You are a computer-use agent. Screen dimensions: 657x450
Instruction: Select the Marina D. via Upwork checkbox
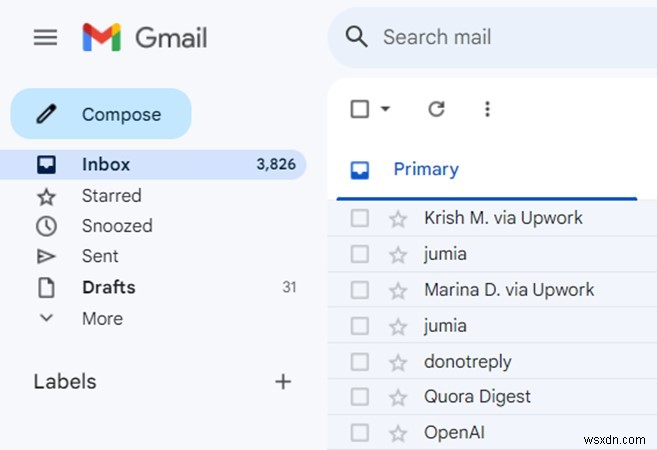point(360,290)
